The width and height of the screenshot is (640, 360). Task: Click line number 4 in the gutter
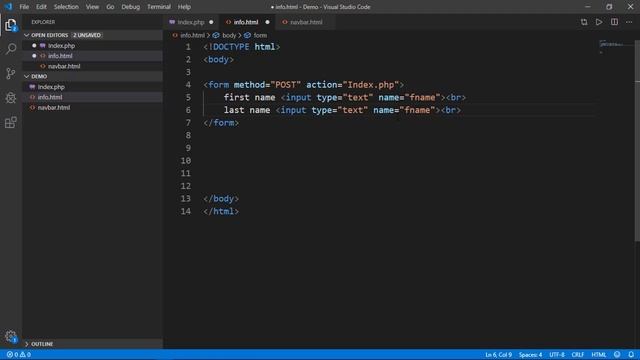pyautogui.click(x=188, y=85)
